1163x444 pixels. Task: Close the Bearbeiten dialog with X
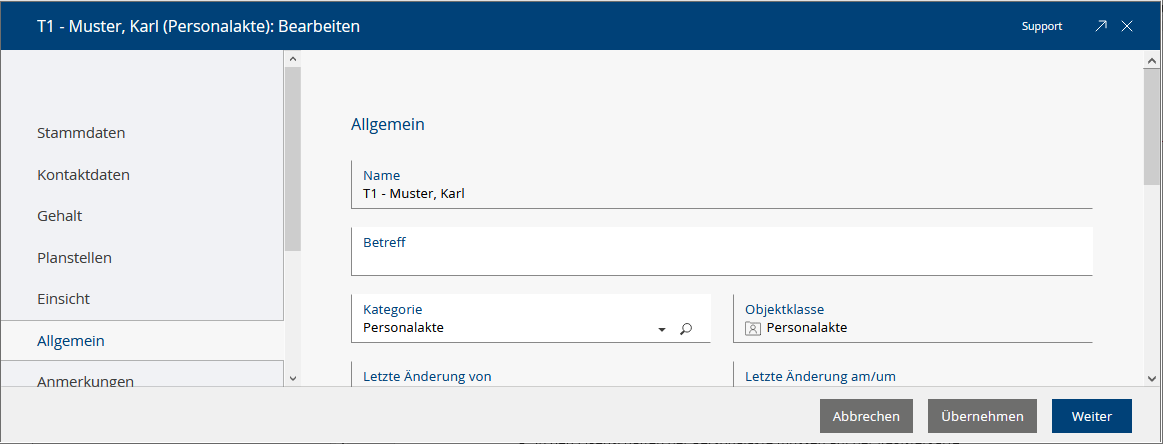tap(1127, 26)
